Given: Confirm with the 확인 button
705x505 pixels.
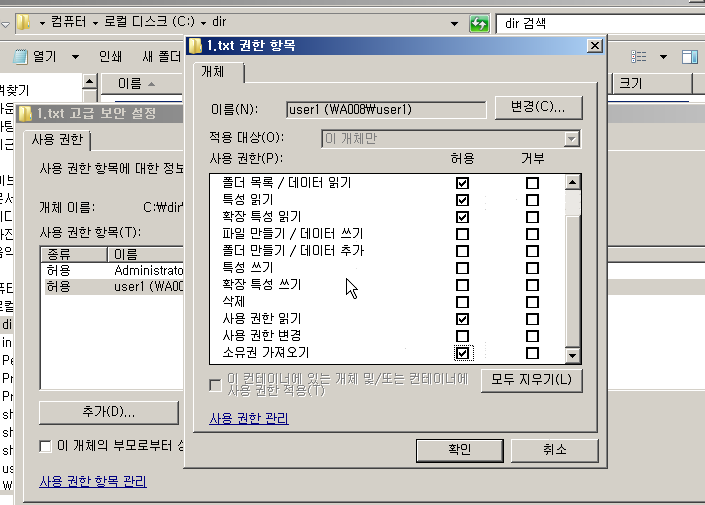Looking at the screenshot, I should (460, 450).
